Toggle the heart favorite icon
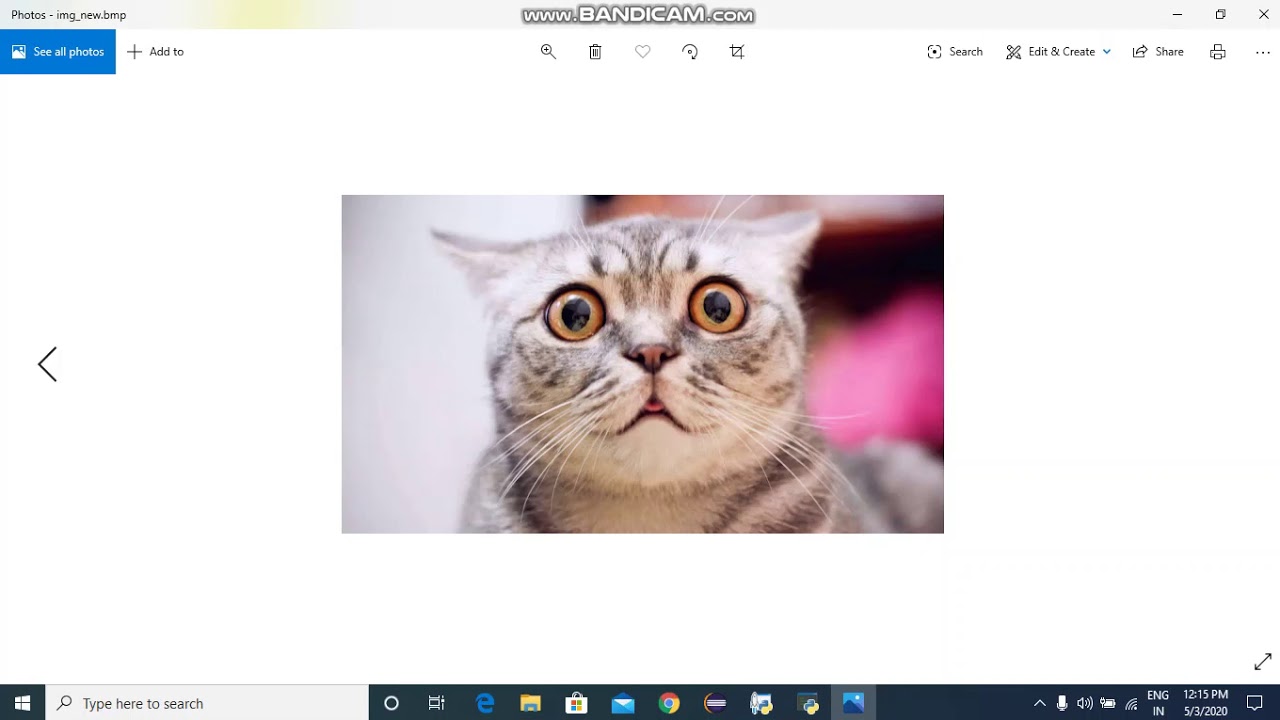Viewport: 1280px width, 720px height. (x=643, y=52)
